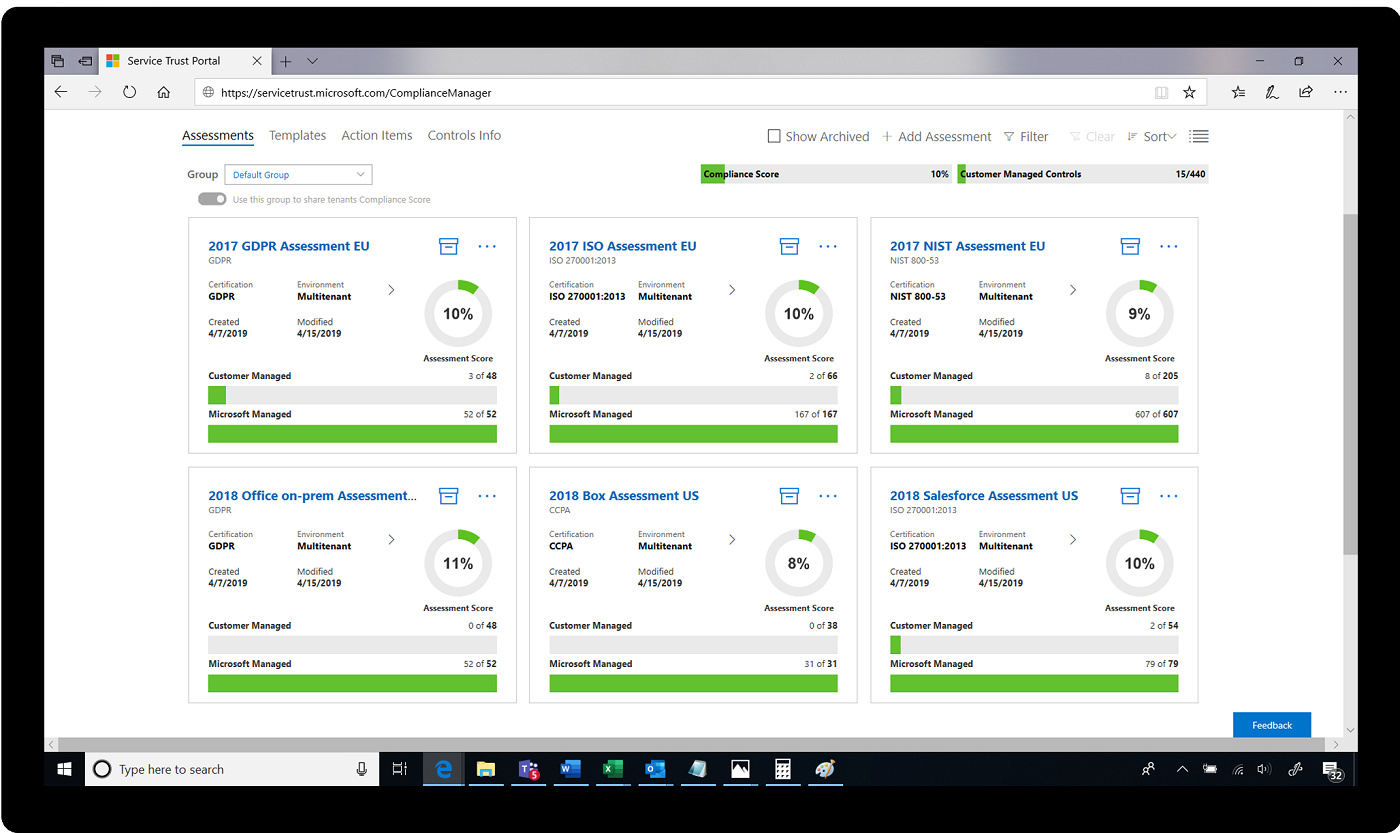
Task: Archive the 2018 Box Assessment US
Action: (789, 495)
